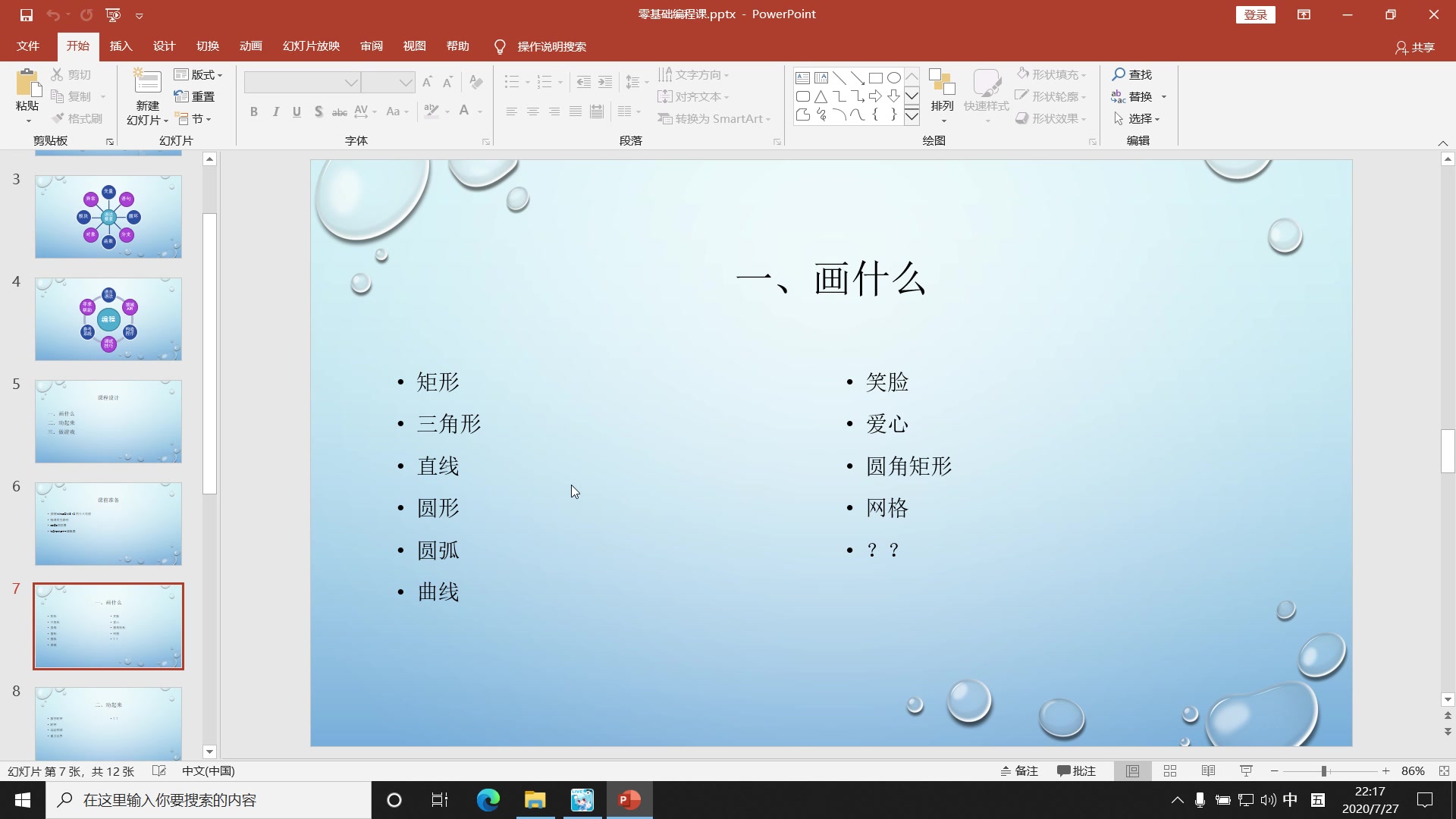This screenshot has width=1456, height=819.
Task: Select the oval shape in gallery
Action: [894, 78]
